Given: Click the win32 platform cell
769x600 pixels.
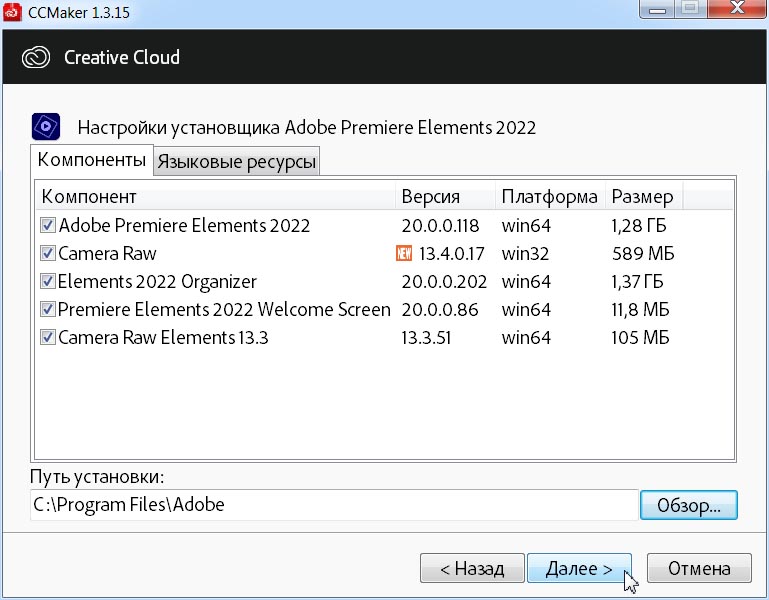Looking at the screenshot, I should pos(525,254).
